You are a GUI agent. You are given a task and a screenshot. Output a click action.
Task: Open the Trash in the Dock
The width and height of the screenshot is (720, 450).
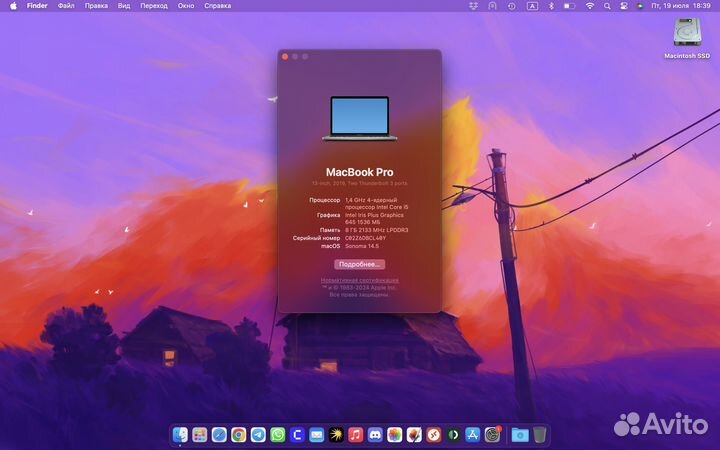click(540, 434)
